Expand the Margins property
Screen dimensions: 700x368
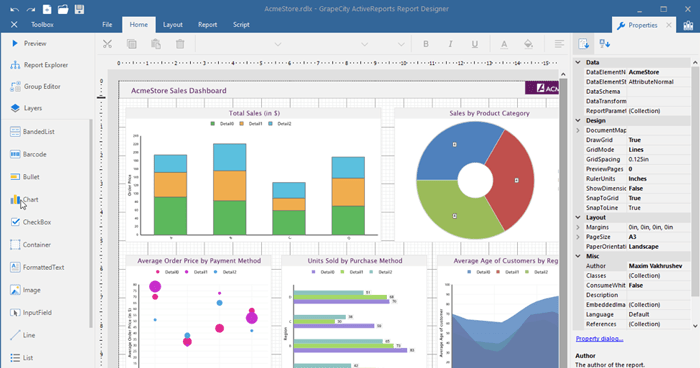578,227
